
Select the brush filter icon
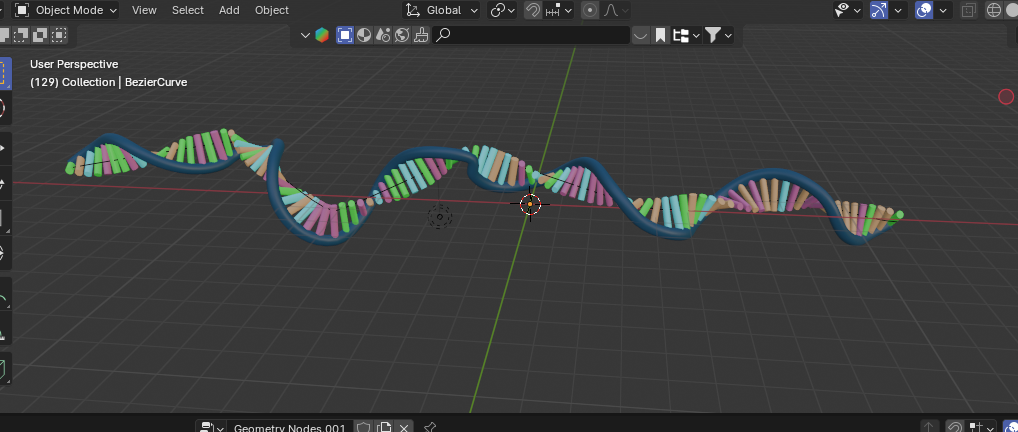[x=421, y=35]
